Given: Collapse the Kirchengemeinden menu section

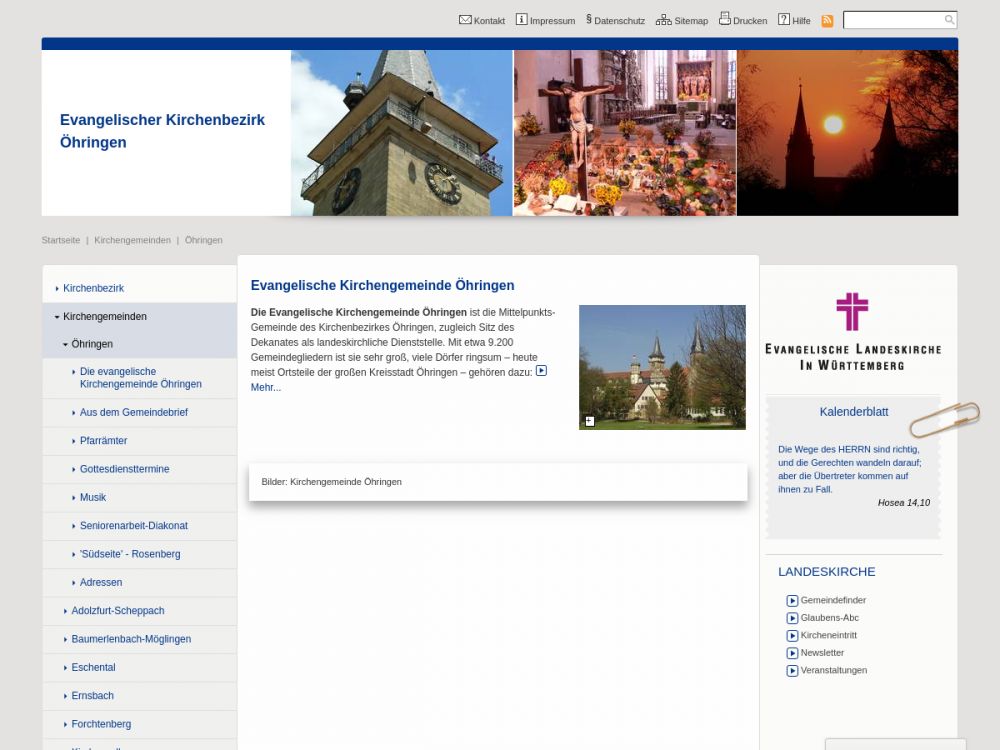Looking at the screenshot, I should click(x=57, y=317).
